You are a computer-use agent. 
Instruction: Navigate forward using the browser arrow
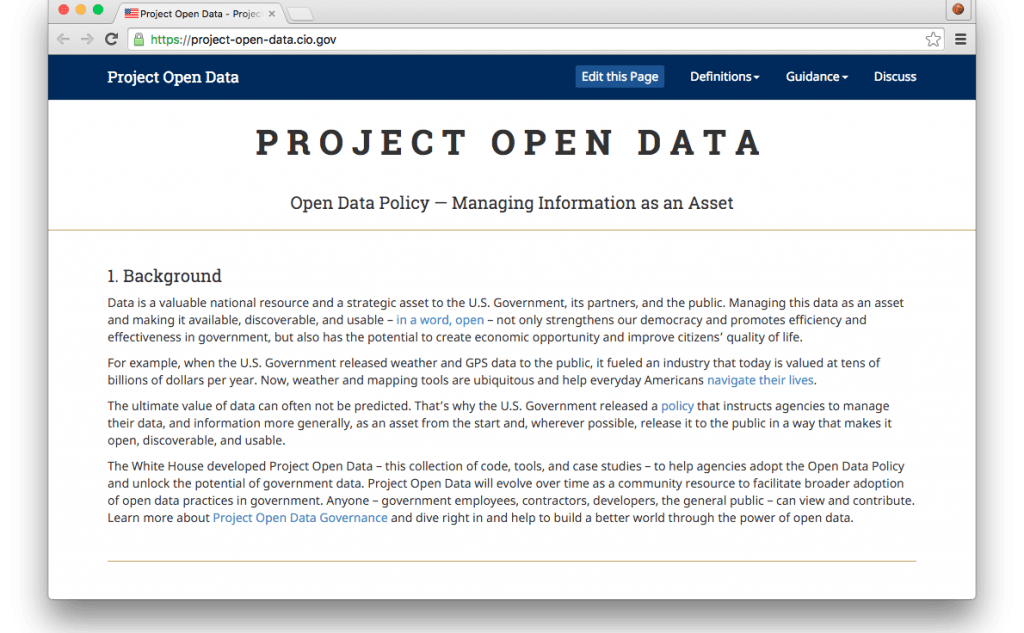click(86, 39)
